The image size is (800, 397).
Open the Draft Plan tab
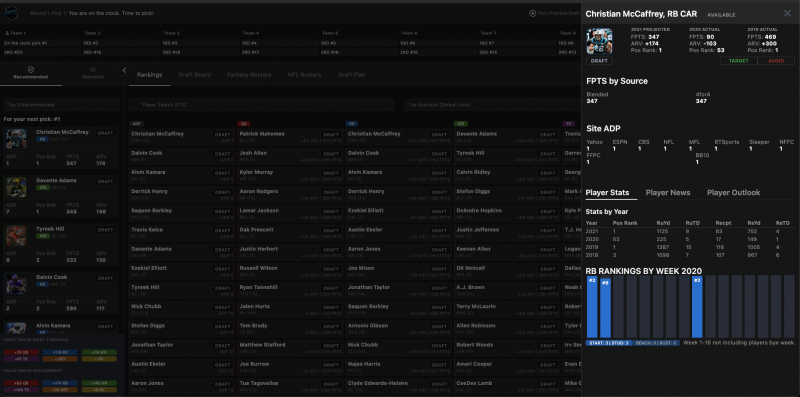click(x=352, y=75)
